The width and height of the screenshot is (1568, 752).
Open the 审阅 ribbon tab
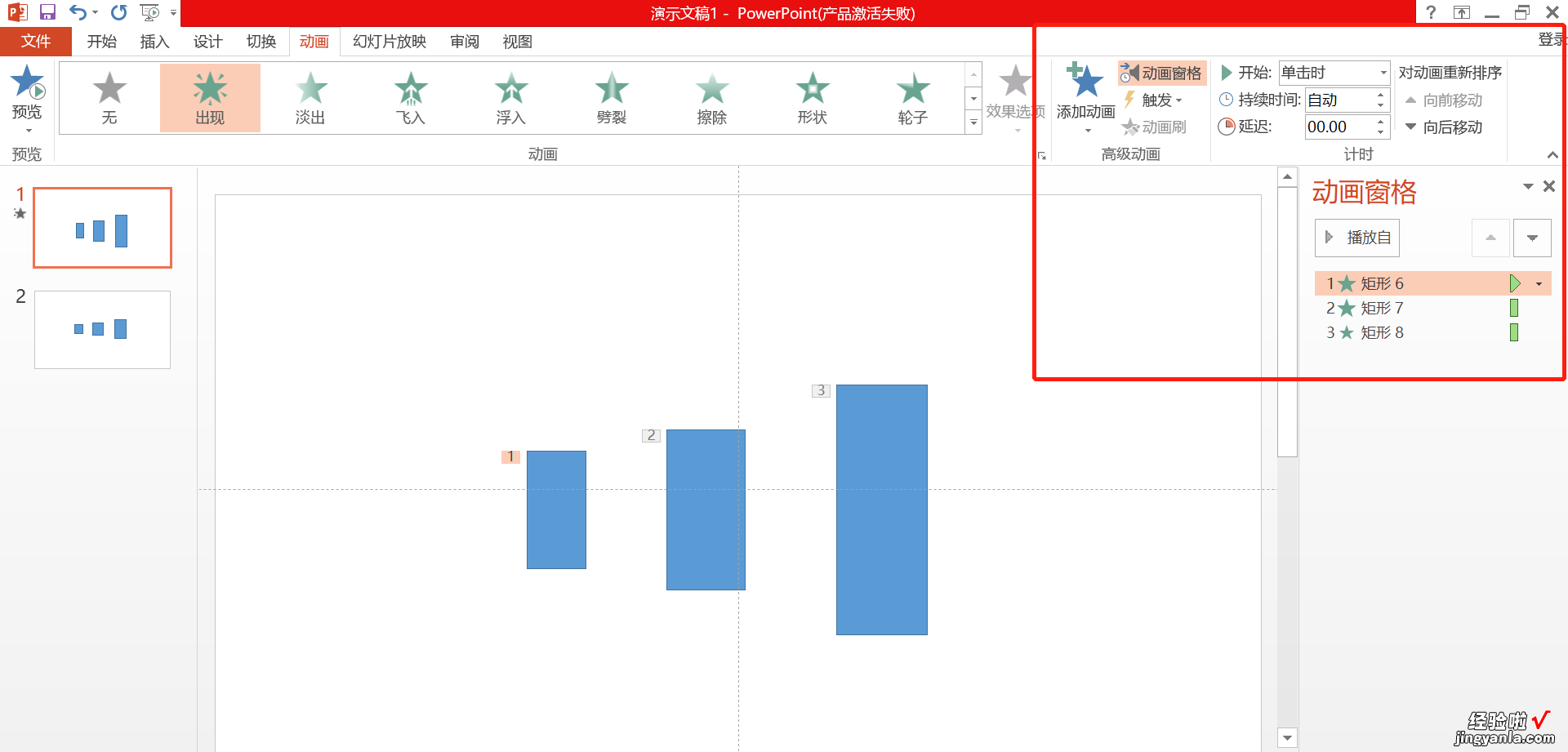click(x=465, y=42)
